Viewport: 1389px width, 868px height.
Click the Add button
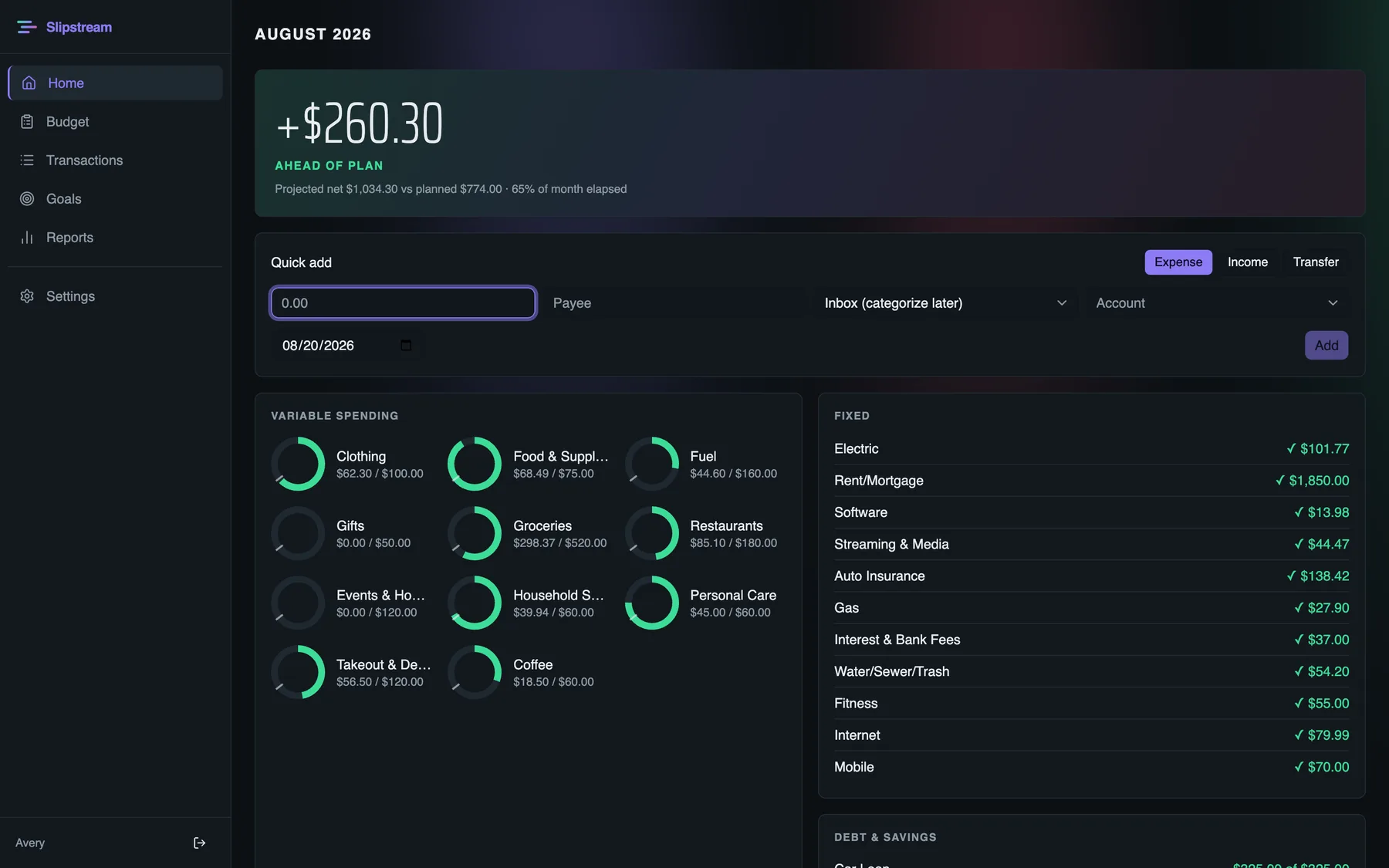click(x=1326, y=345)
